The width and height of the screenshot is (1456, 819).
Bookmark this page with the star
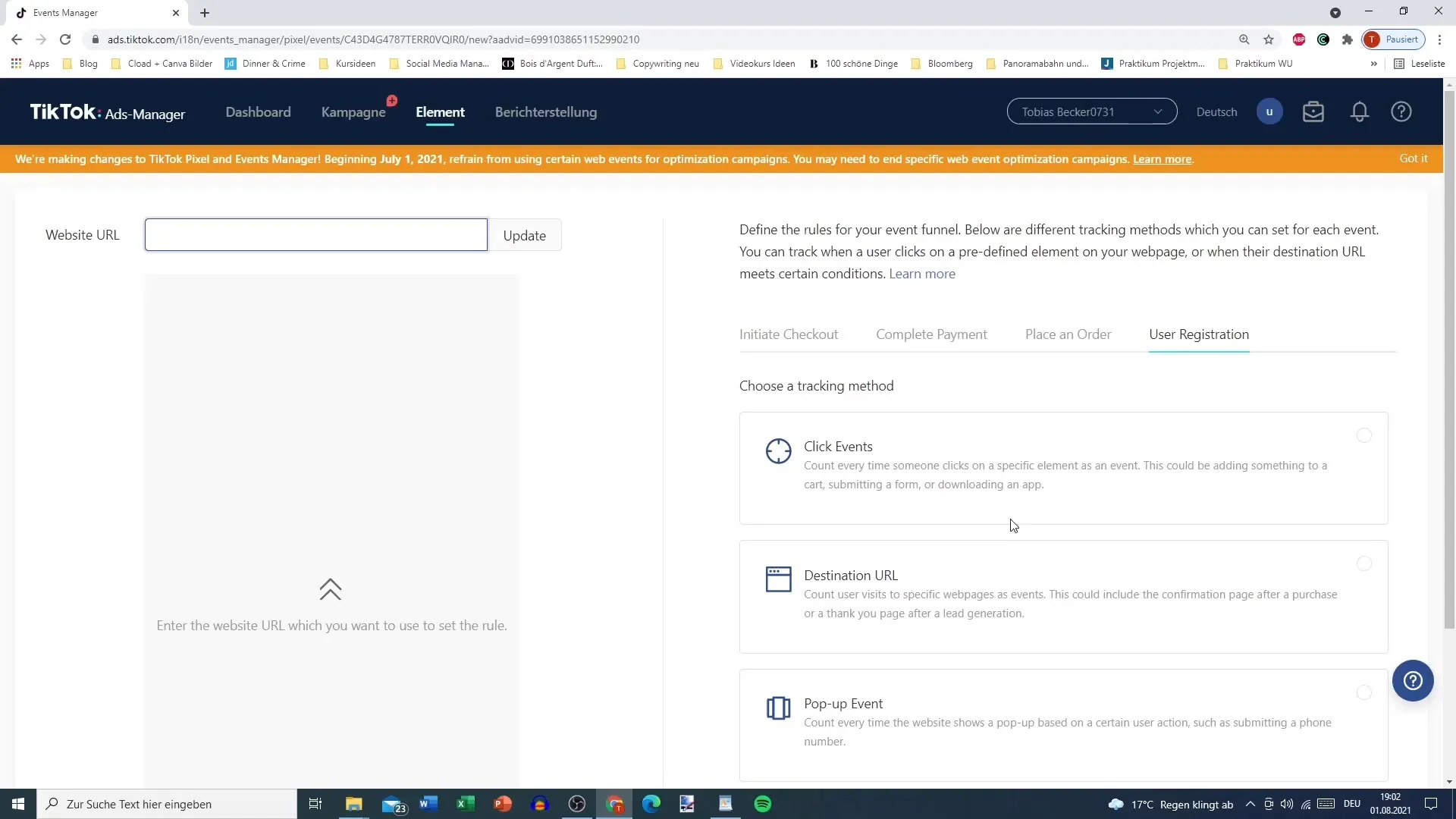point(1268,39)
